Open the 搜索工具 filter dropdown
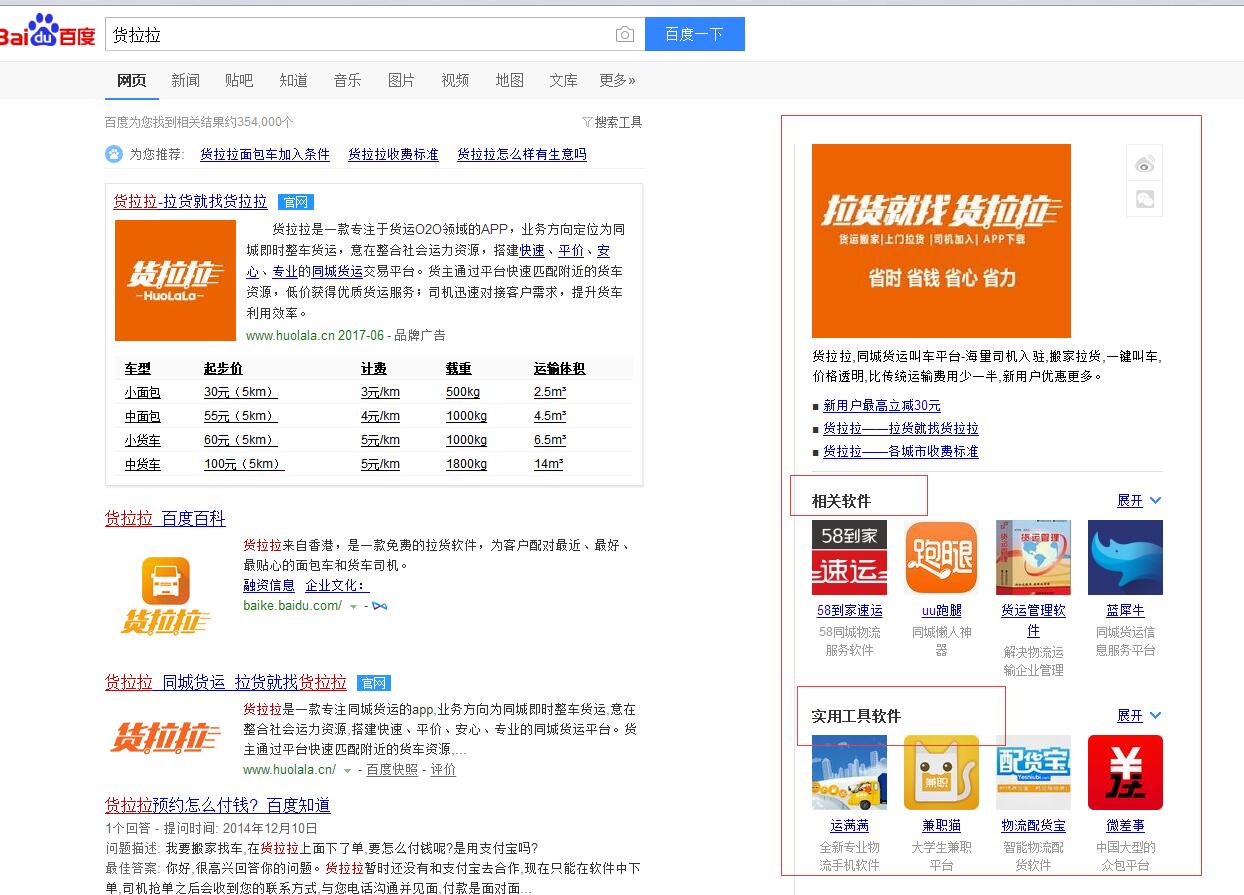The width and height of the screenshot is (1244, 895). [x=612, y=122]
